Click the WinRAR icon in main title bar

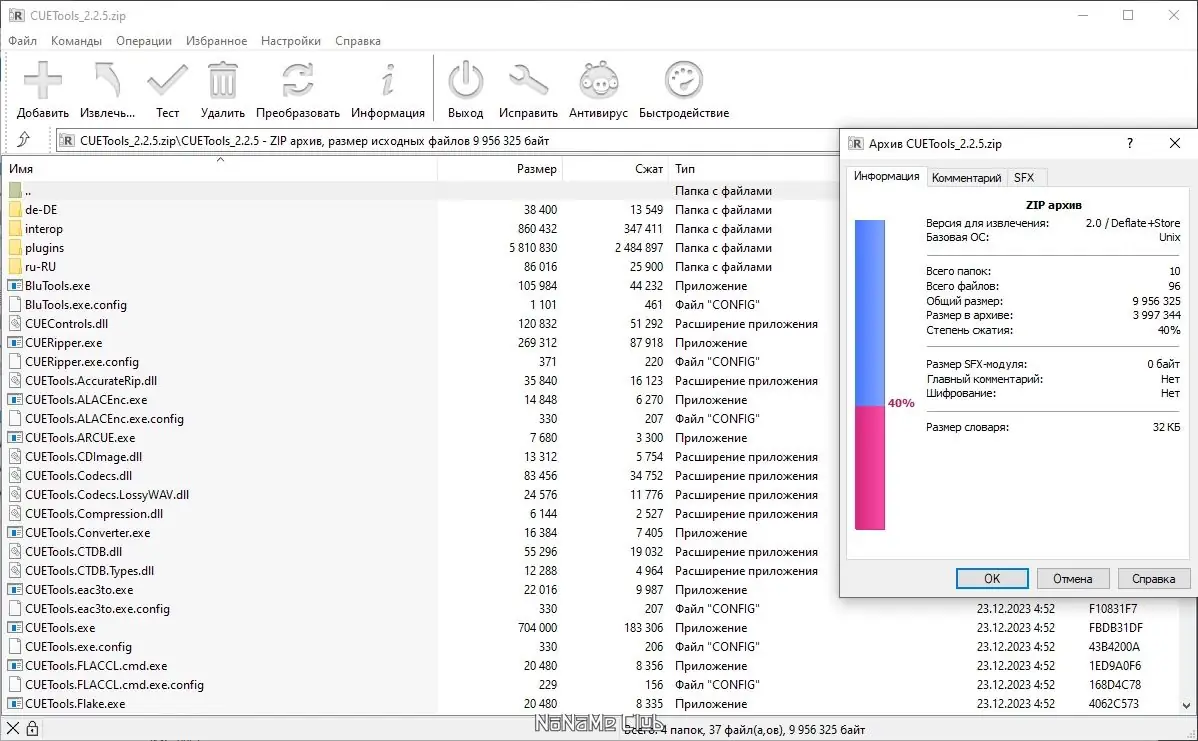click(x=16, y=15)
